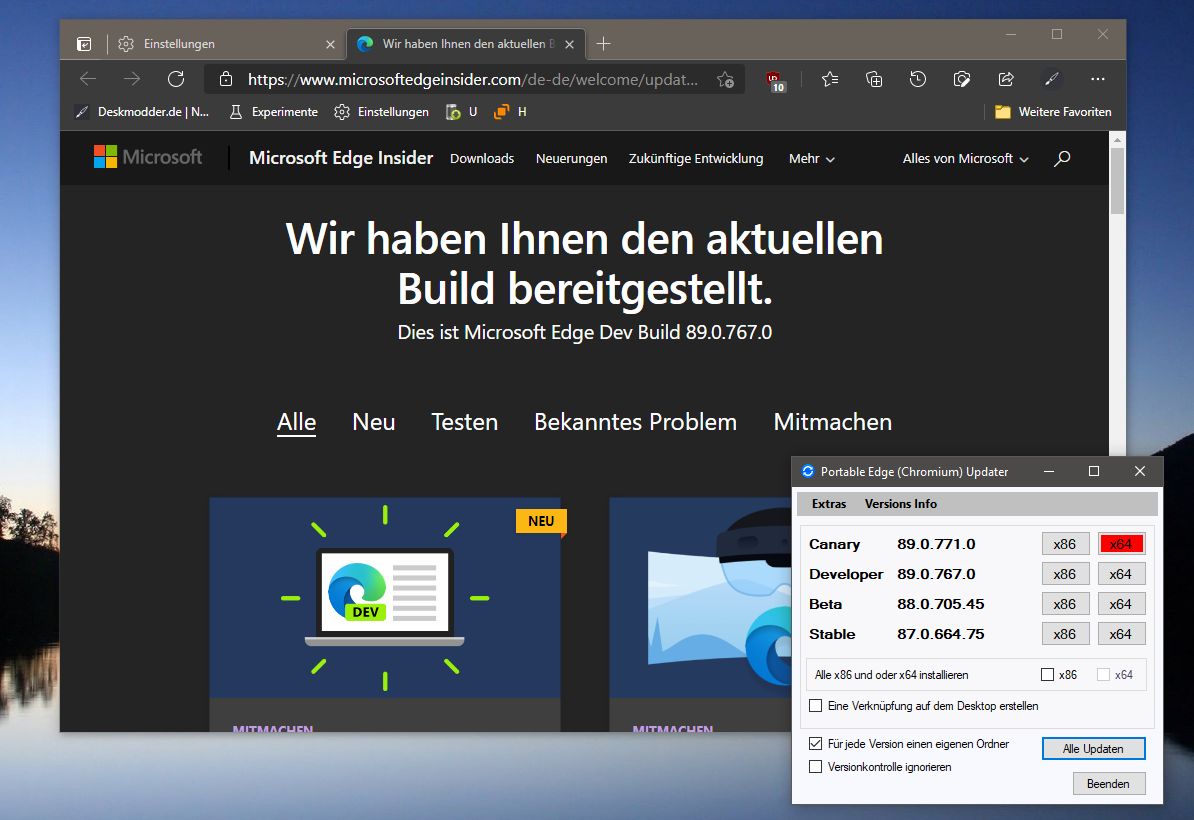Download Beta x86 build
Screen dimensions: 1194x820
[1065, 604]
